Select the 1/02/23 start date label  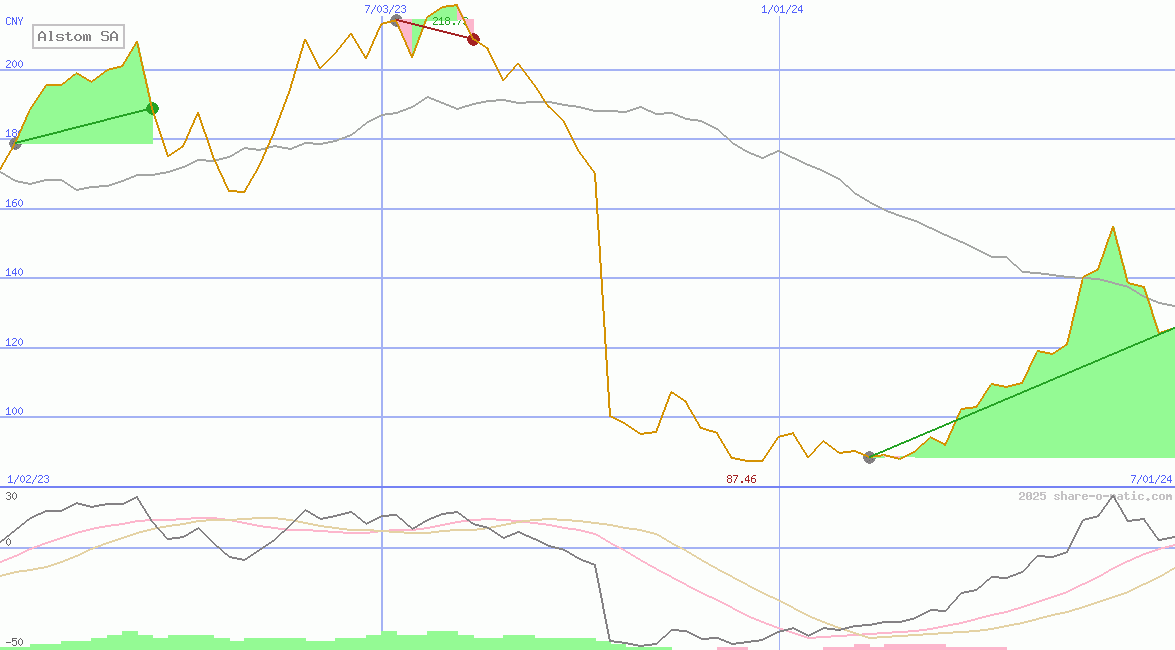coord(28,480)
